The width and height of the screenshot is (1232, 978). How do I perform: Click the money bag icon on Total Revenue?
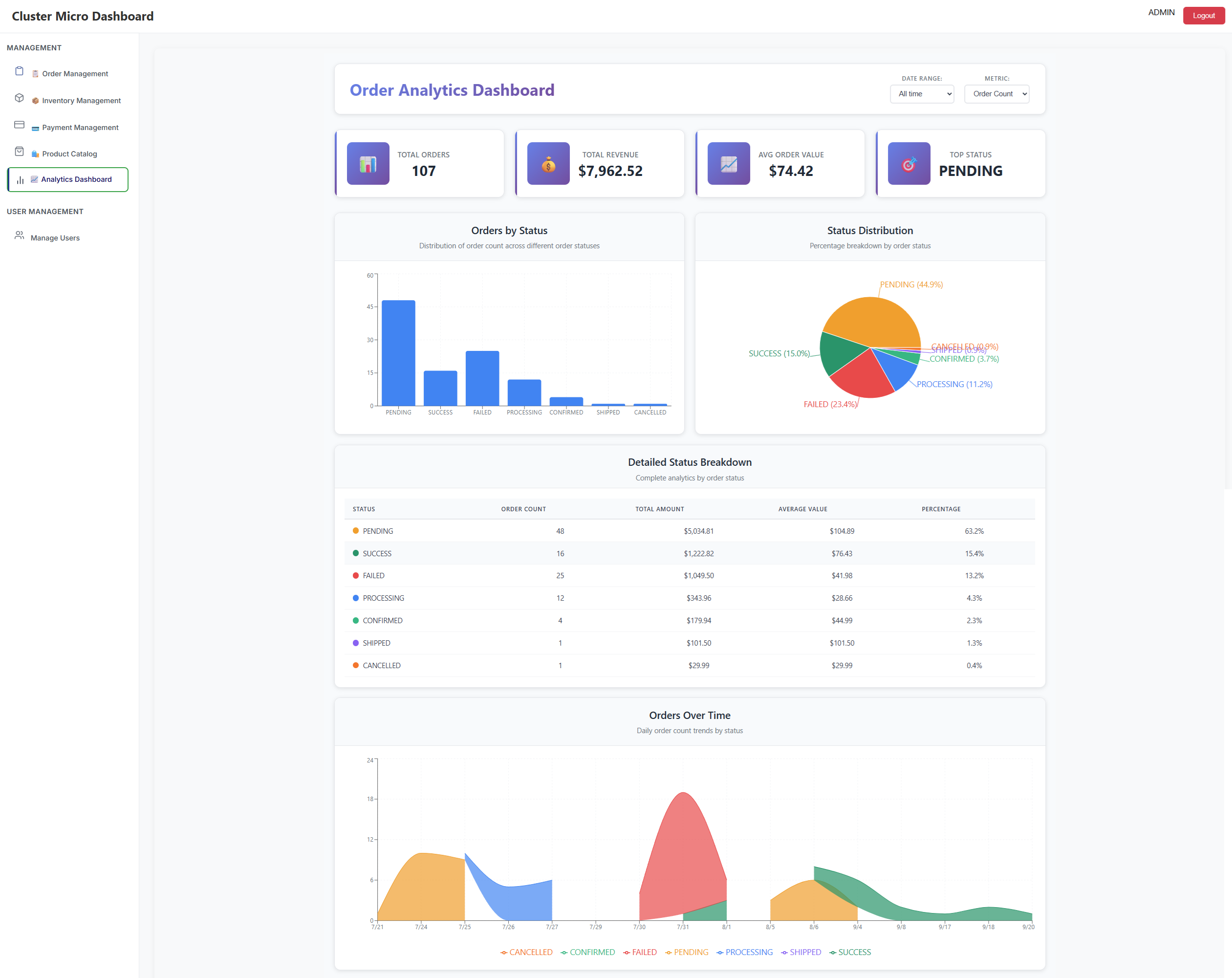(548, 163)
